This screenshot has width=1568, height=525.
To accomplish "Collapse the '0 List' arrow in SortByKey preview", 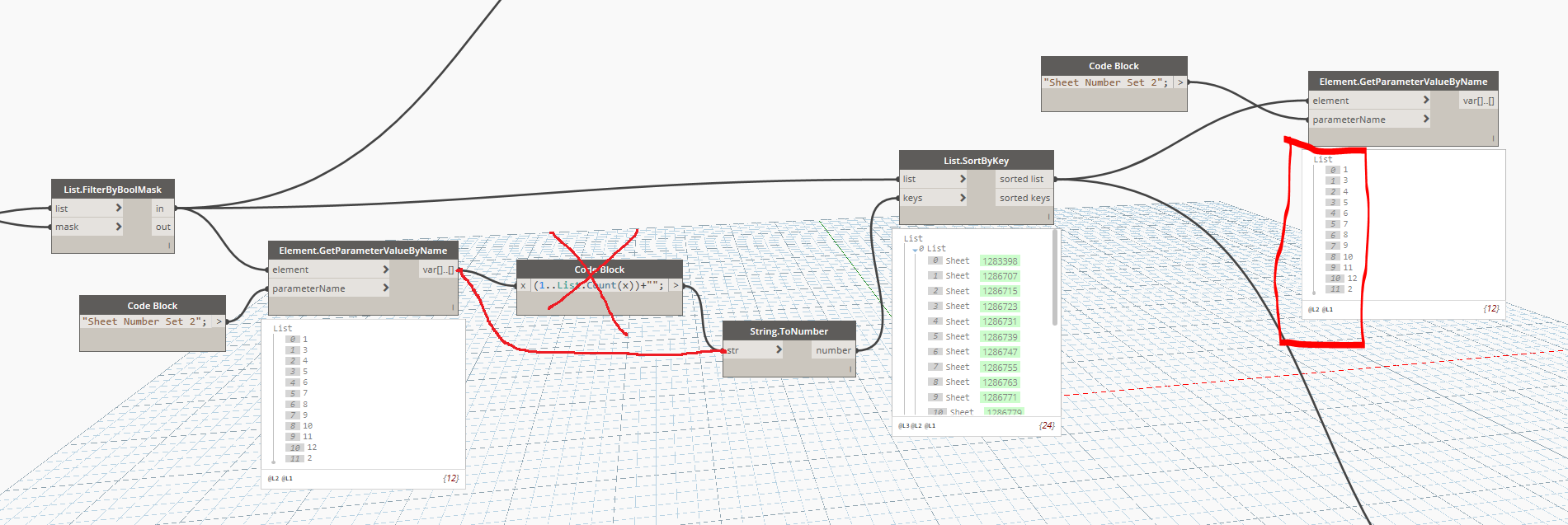I will click(915, 249).
